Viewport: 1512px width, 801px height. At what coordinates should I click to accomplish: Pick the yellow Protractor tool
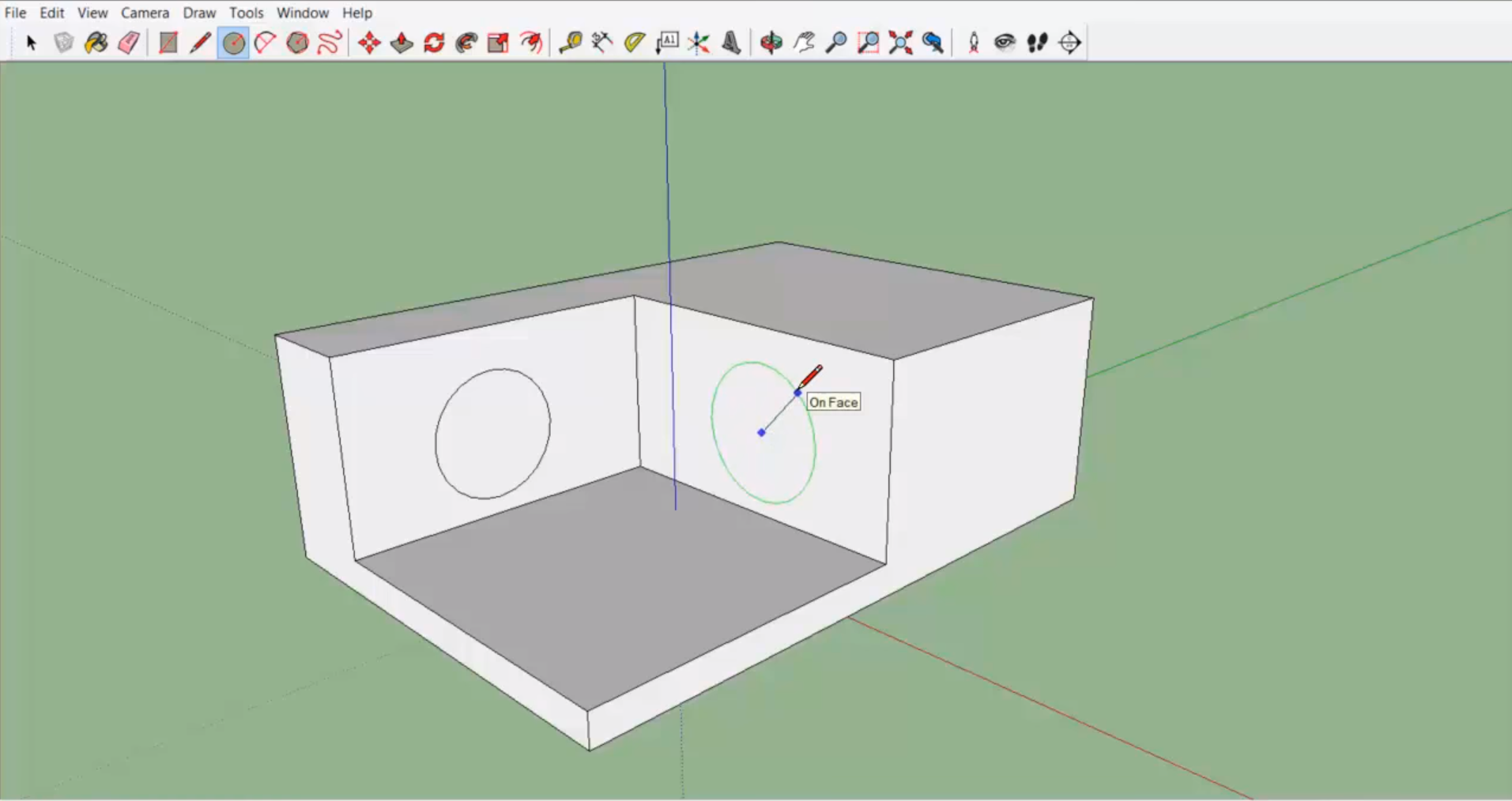coord(634,43)
